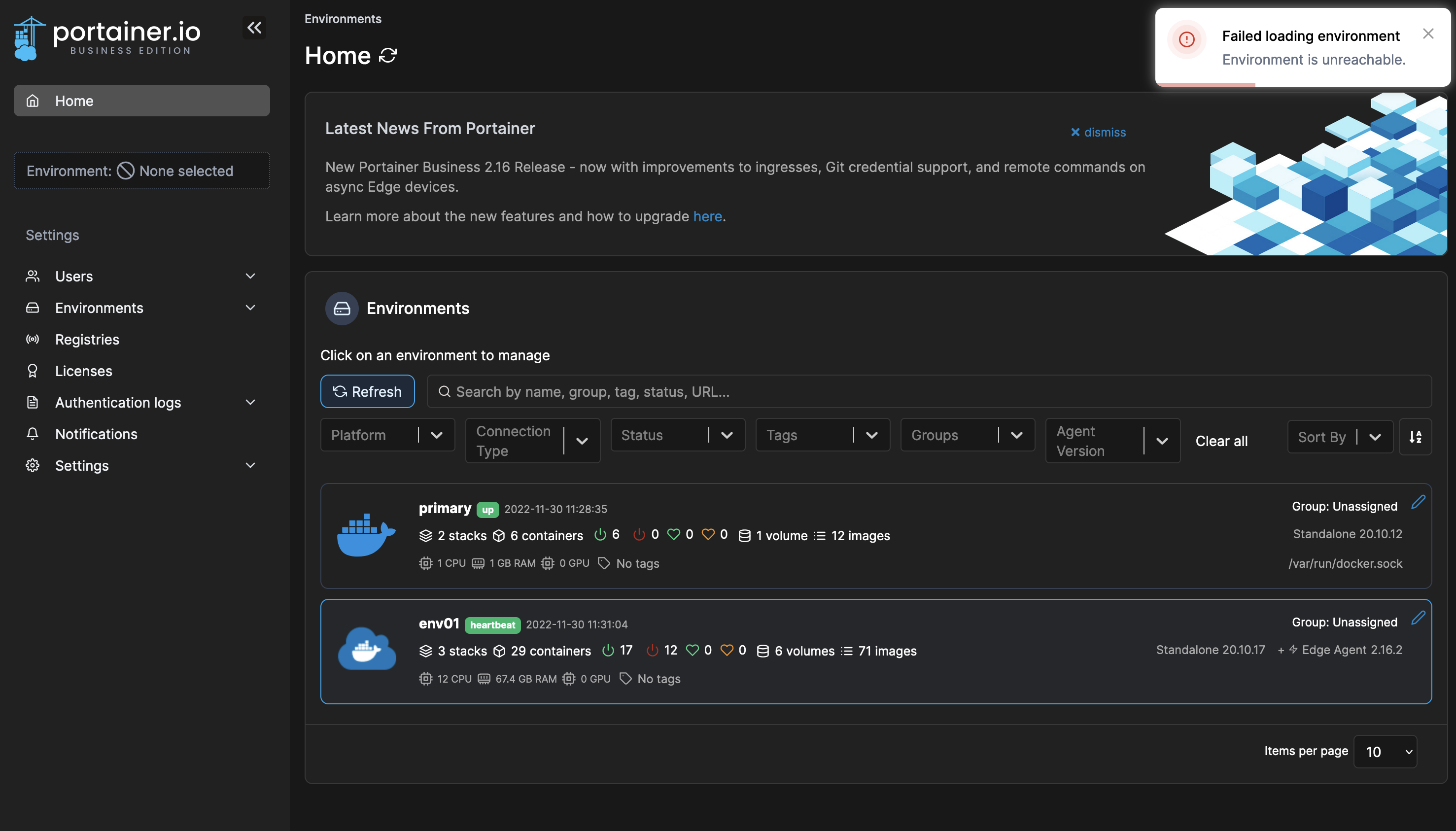The height and width of the screenshot is (831, 1456).
Task: Click the Refresh button above the search bar
Action: [367, 391]
